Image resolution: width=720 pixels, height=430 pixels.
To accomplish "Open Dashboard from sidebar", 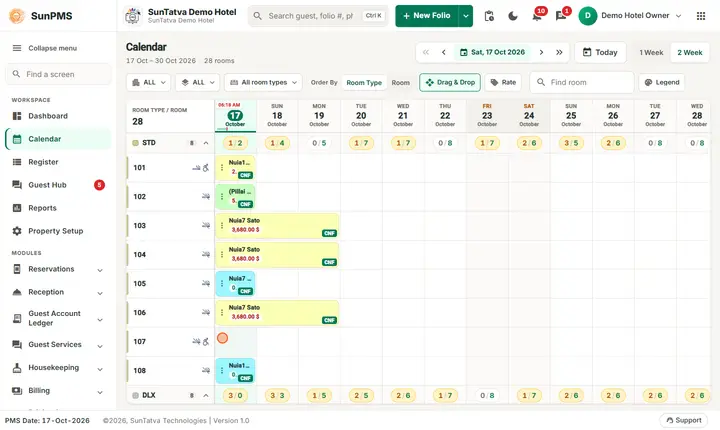I will point(58,116).
